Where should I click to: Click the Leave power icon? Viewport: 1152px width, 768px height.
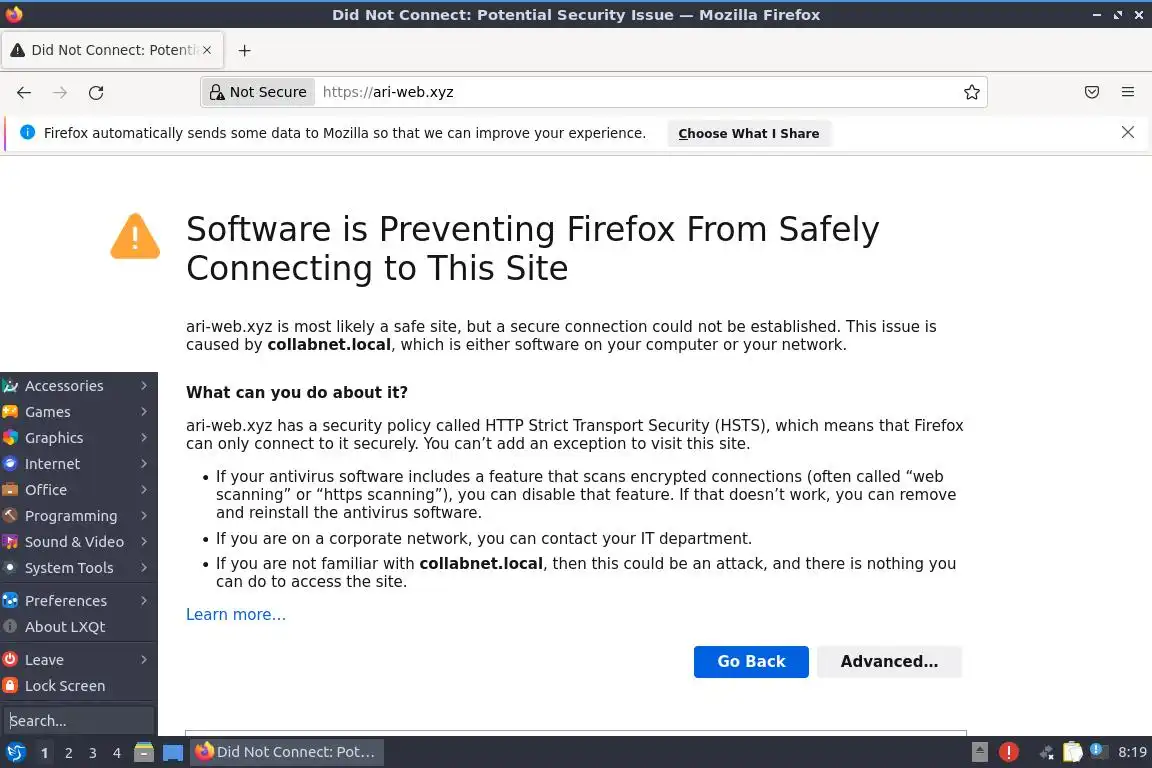pyautogui.click(x=10, y=660)
